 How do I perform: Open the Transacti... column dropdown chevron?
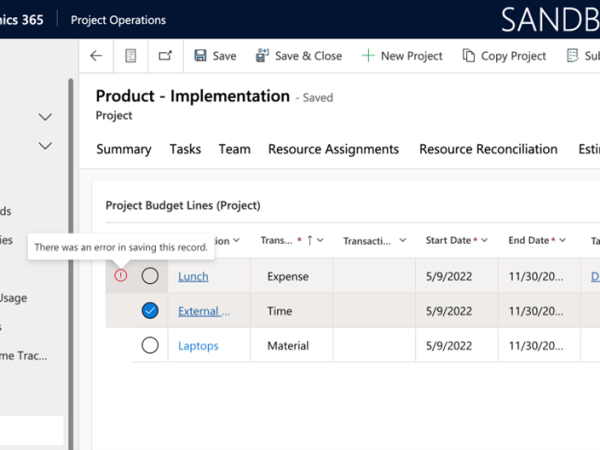click(x=403, y=240)
